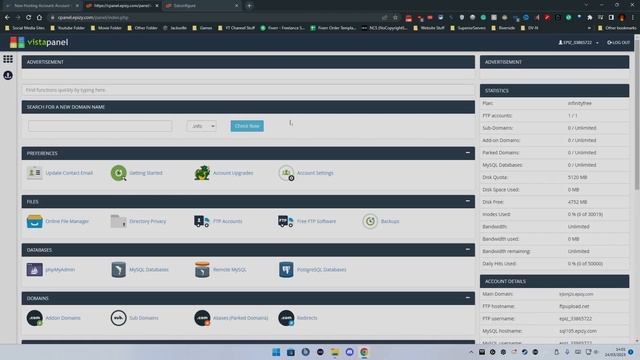Click the Online File Manager link text
Viewport: 640px width, 360px height.
(x=67, y=221)
